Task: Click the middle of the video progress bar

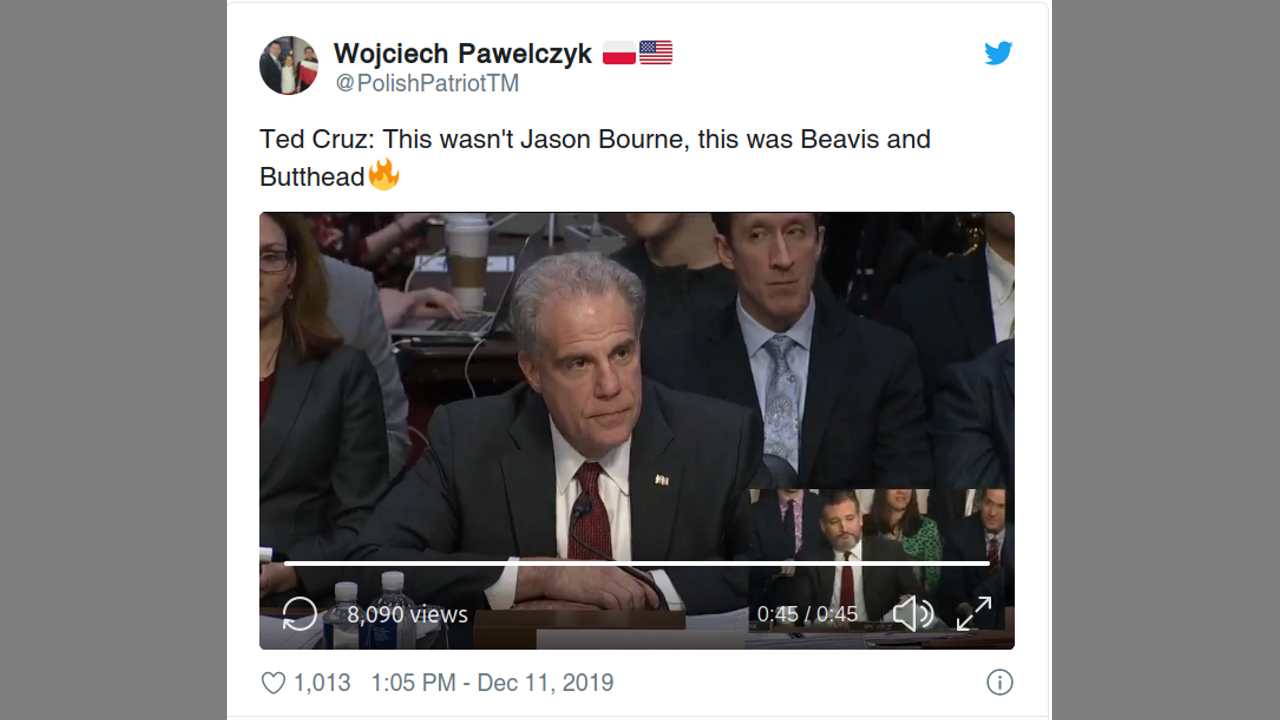Action: (637, 564)
